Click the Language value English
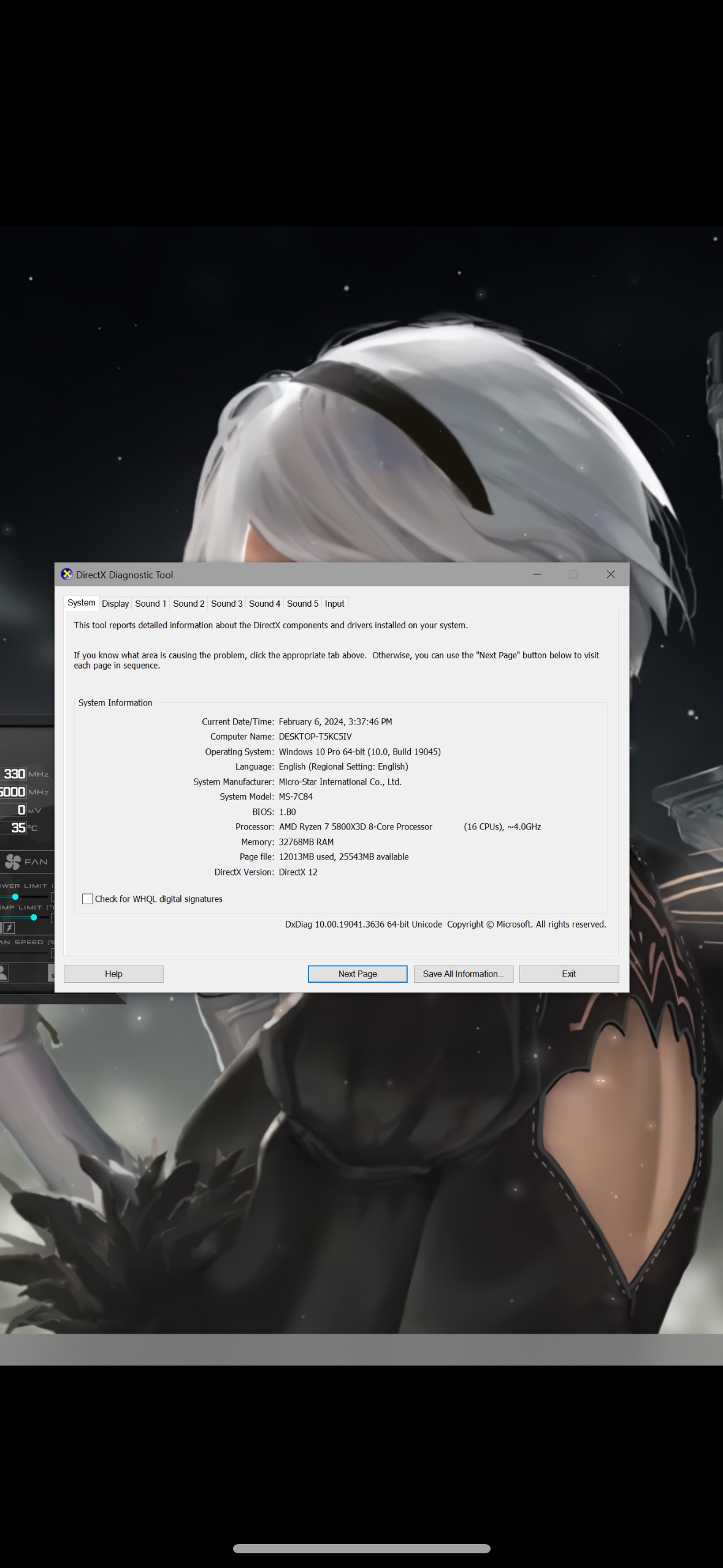Viewport: 723px width, 1568px height. tap(343, 767)
